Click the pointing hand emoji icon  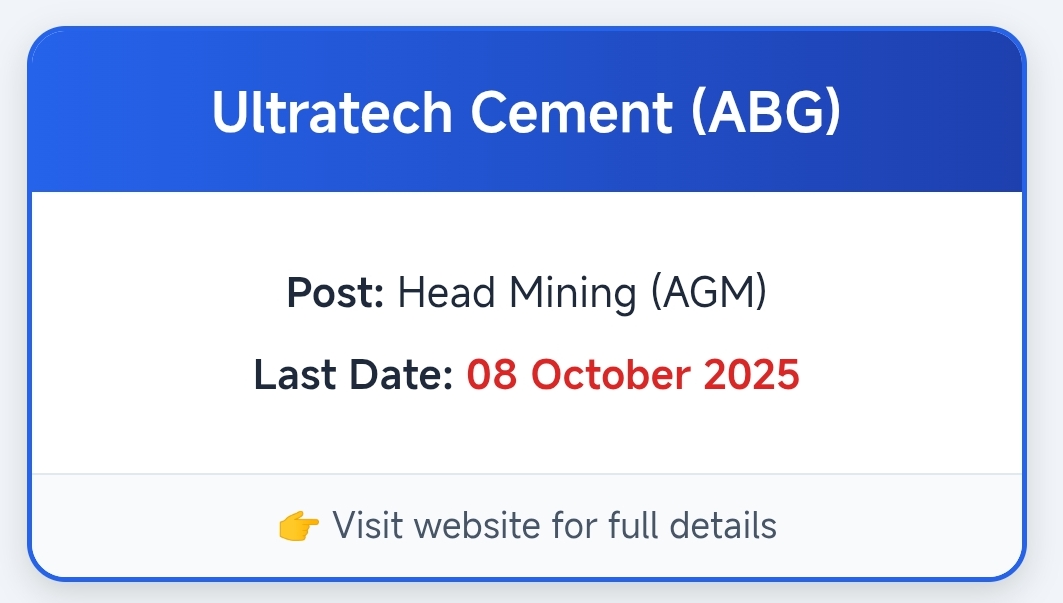pyautogui.click(x=299, y=525)
